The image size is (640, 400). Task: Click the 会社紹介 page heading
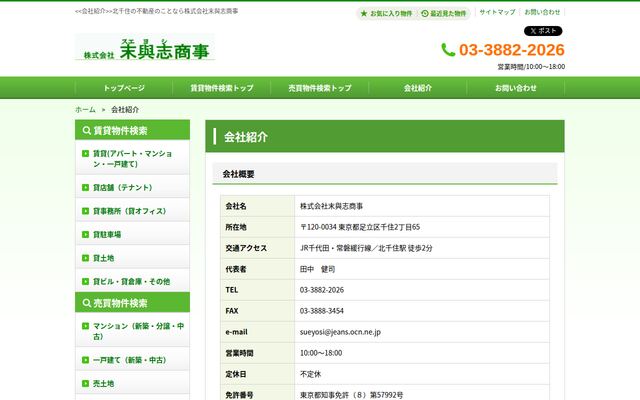coord(246,137)
